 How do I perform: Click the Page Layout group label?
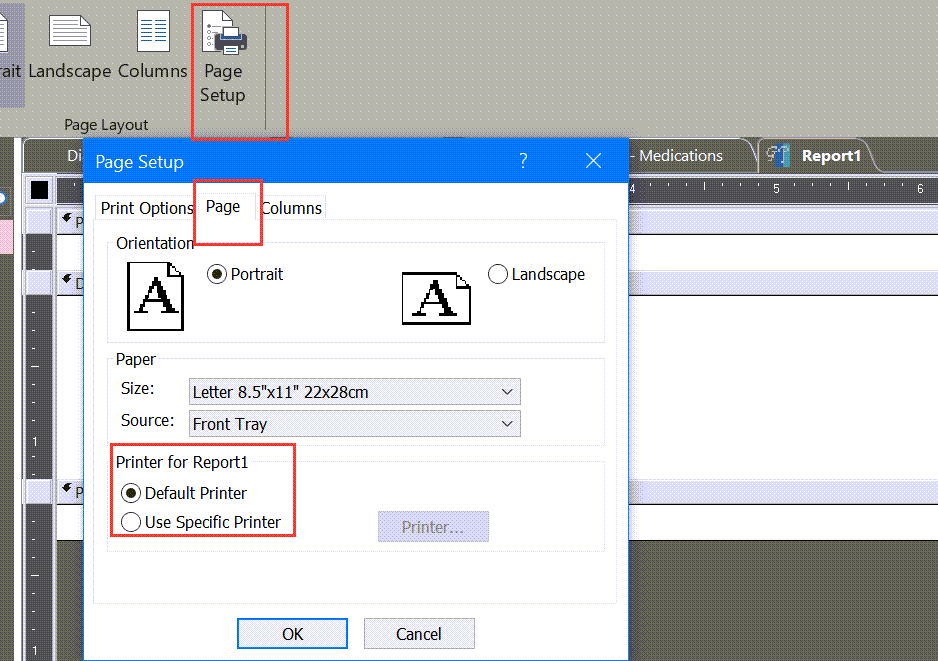point(106,125)
